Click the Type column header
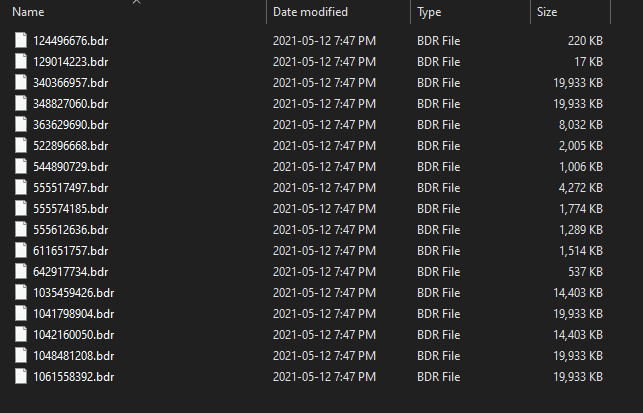Screen dimensions: 643x413 coord(429,12)
